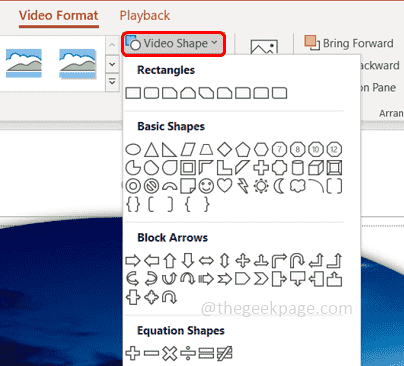Screen dimensions: 404x366
Task: Select the Cylinder shape
Action: 297,168
